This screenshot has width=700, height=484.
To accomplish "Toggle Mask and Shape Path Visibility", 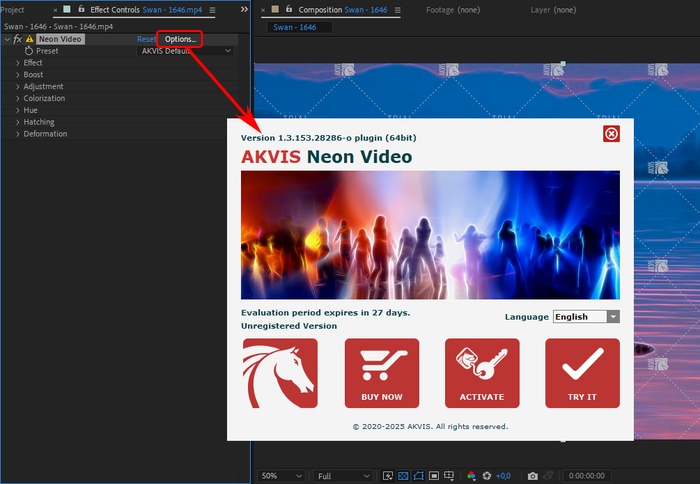I will [x=418, y=476].
